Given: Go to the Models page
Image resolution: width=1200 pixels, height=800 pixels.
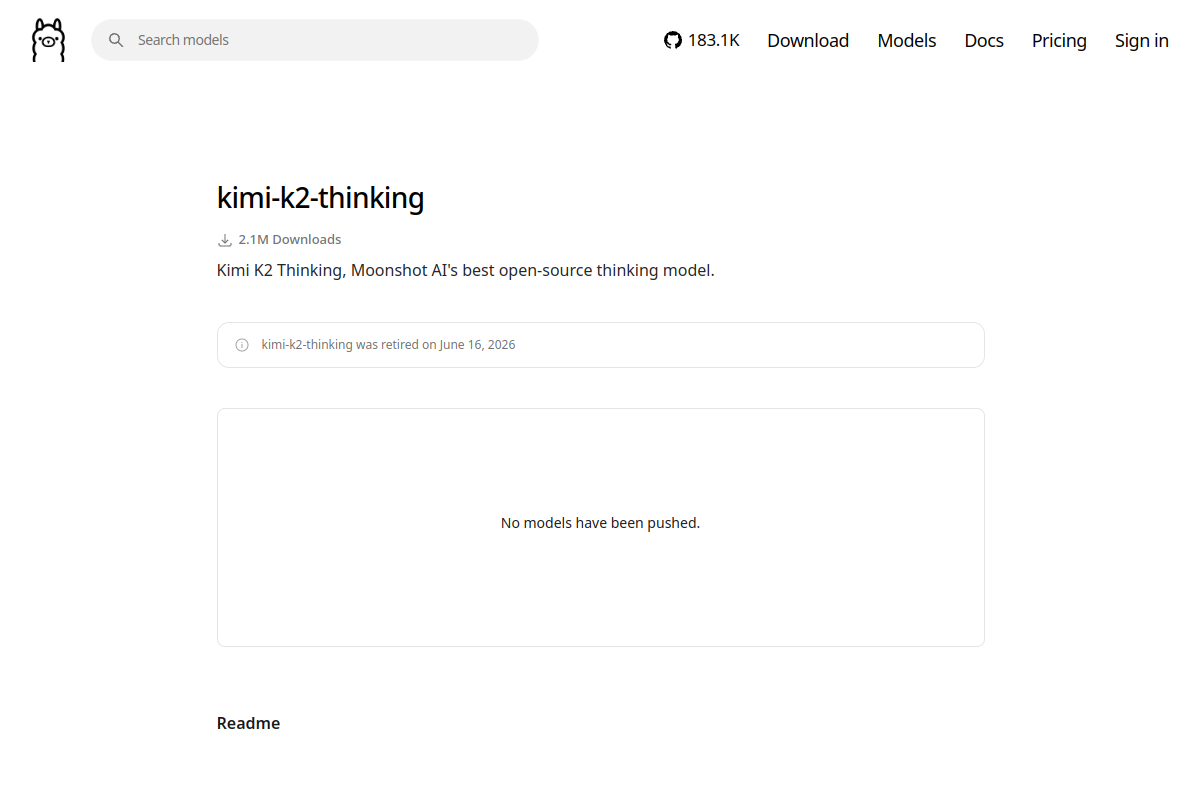Looking at the screenshot, I should (x=907, y=40).
